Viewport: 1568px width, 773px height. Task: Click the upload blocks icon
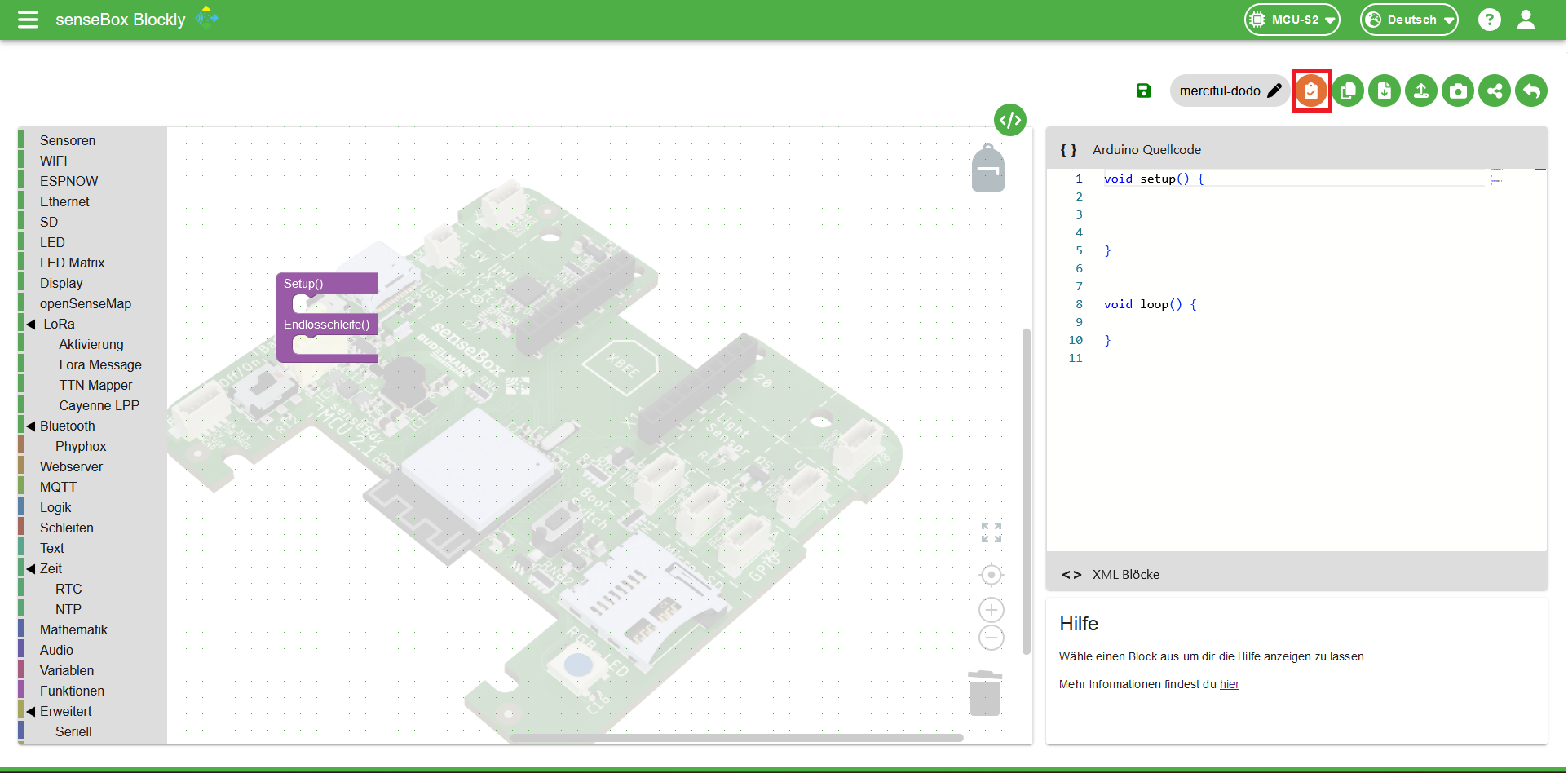(x=1421, y=91)
